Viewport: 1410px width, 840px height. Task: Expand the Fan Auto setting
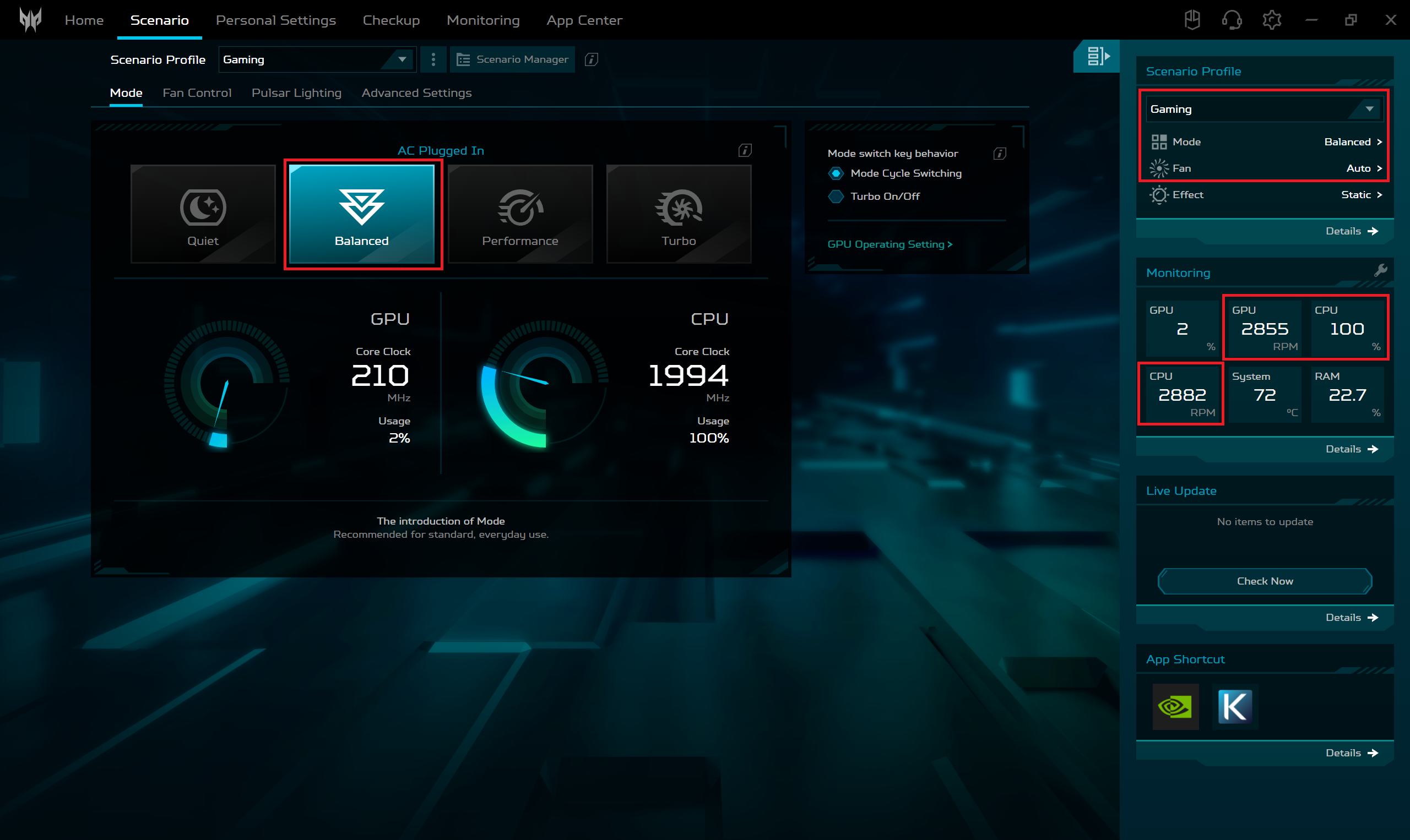1264,168
